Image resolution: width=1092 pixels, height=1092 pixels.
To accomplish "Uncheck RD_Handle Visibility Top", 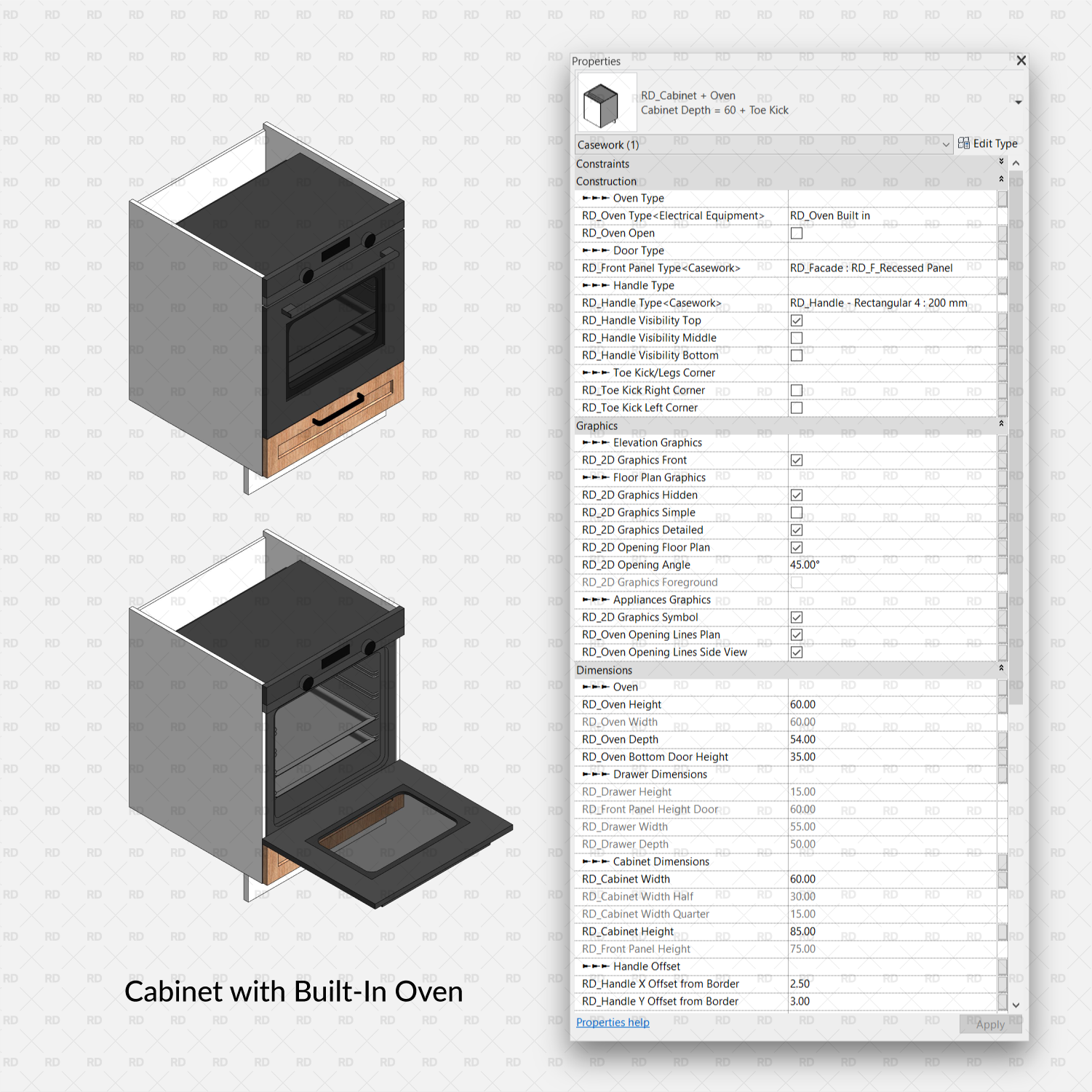I will (797, 320).
